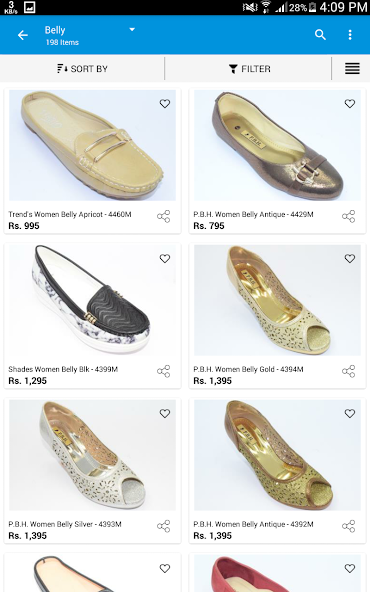Tap the back arrow in the header
The height and width of the screenshot is (592, 370).
(23, 35)
